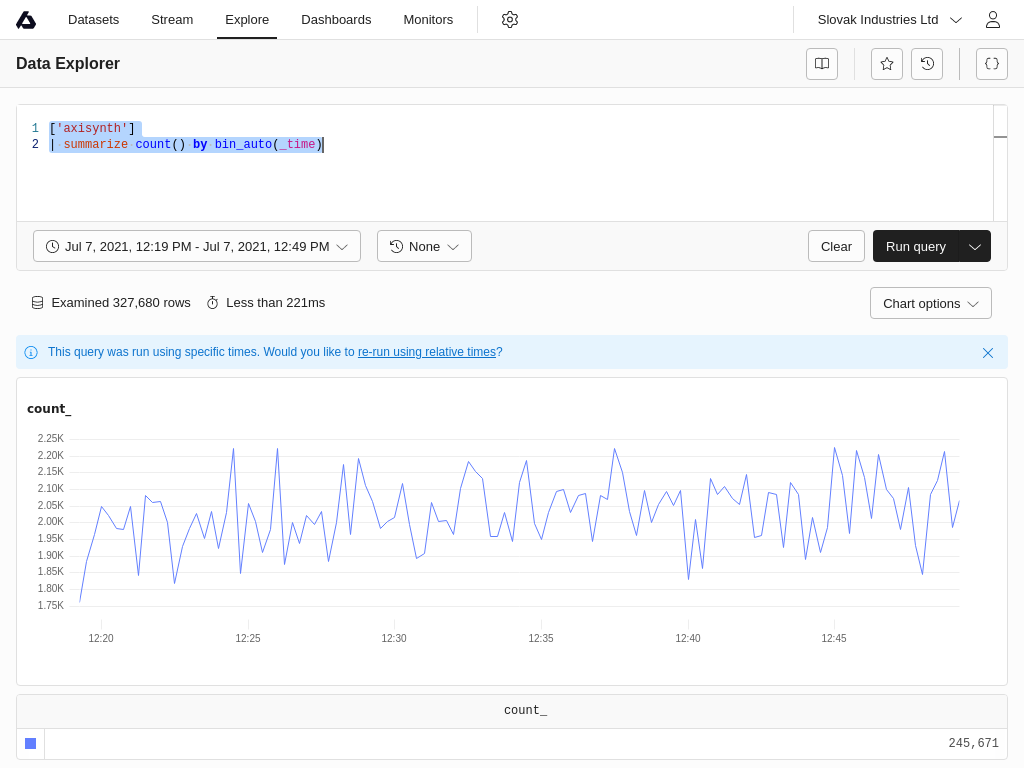This screenshot has width=1024, height=768.
Task: Switch organization from Slovak Industries Ltd
Action: 889,20
